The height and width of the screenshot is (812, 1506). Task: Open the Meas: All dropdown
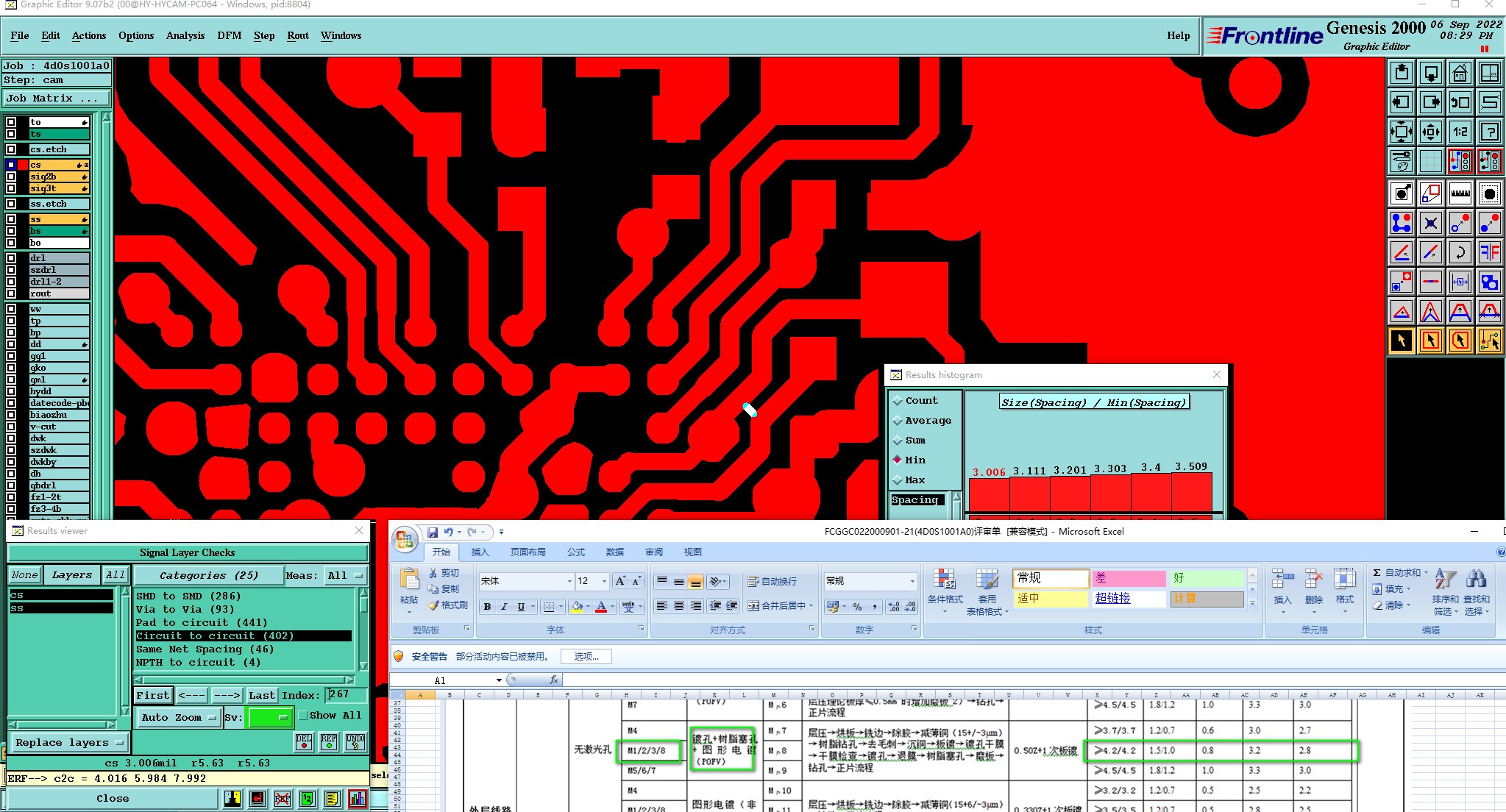pos(346,575)
